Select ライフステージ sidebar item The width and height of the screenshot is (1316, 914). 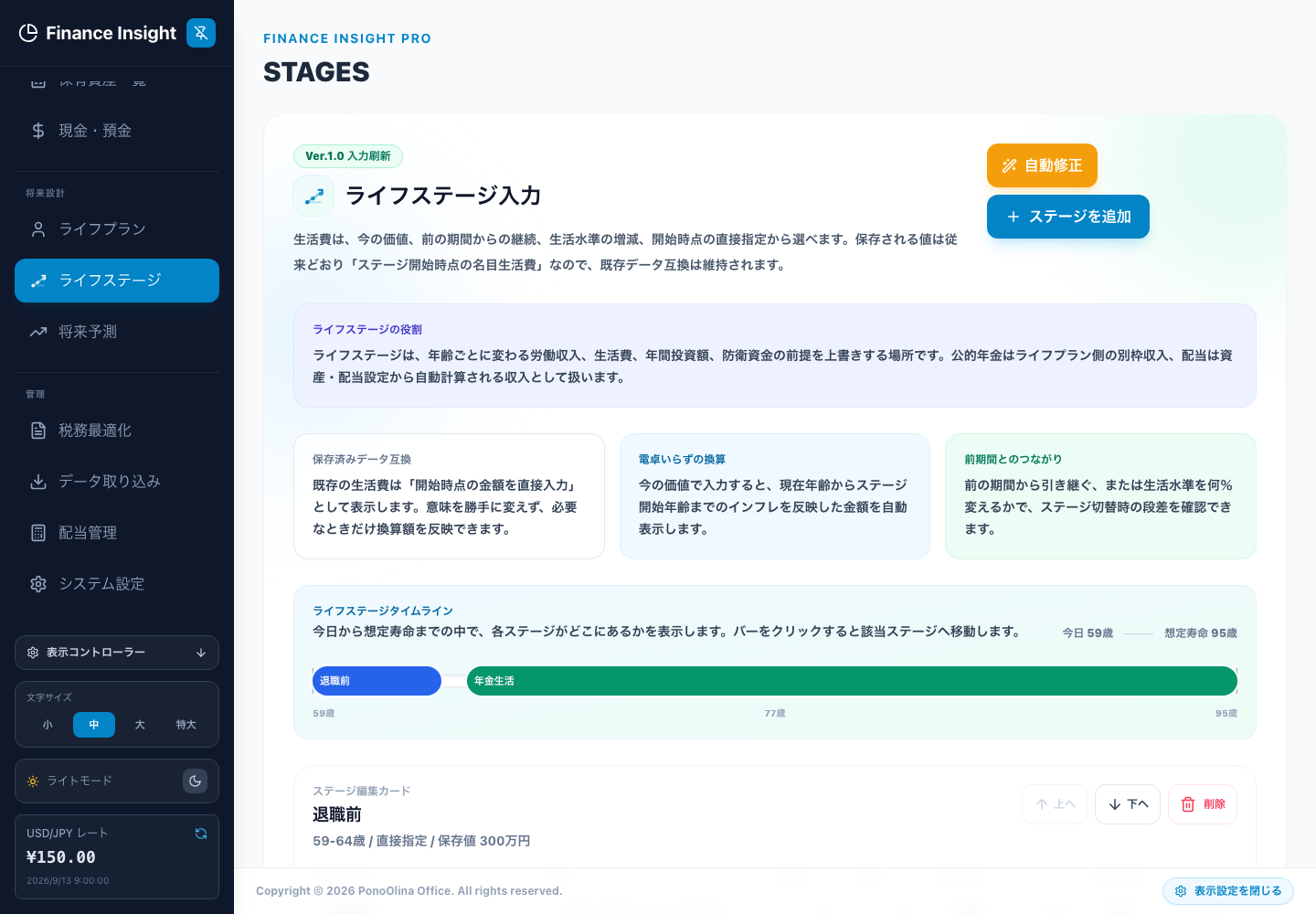tap(117, 281)
